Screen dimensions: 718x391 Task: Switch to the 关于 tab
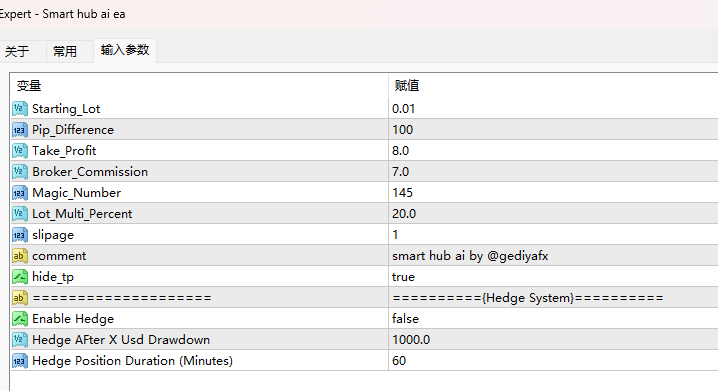pyautogui.click(x=17, y=51)
